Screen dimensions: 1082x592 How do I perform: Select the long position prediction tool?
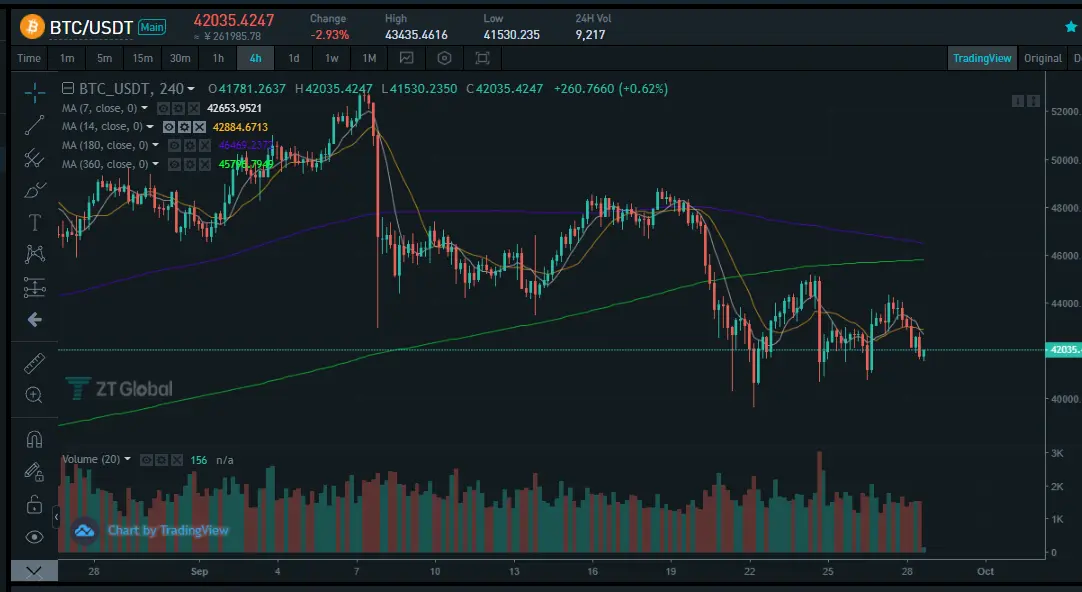[x=35, y=287]
